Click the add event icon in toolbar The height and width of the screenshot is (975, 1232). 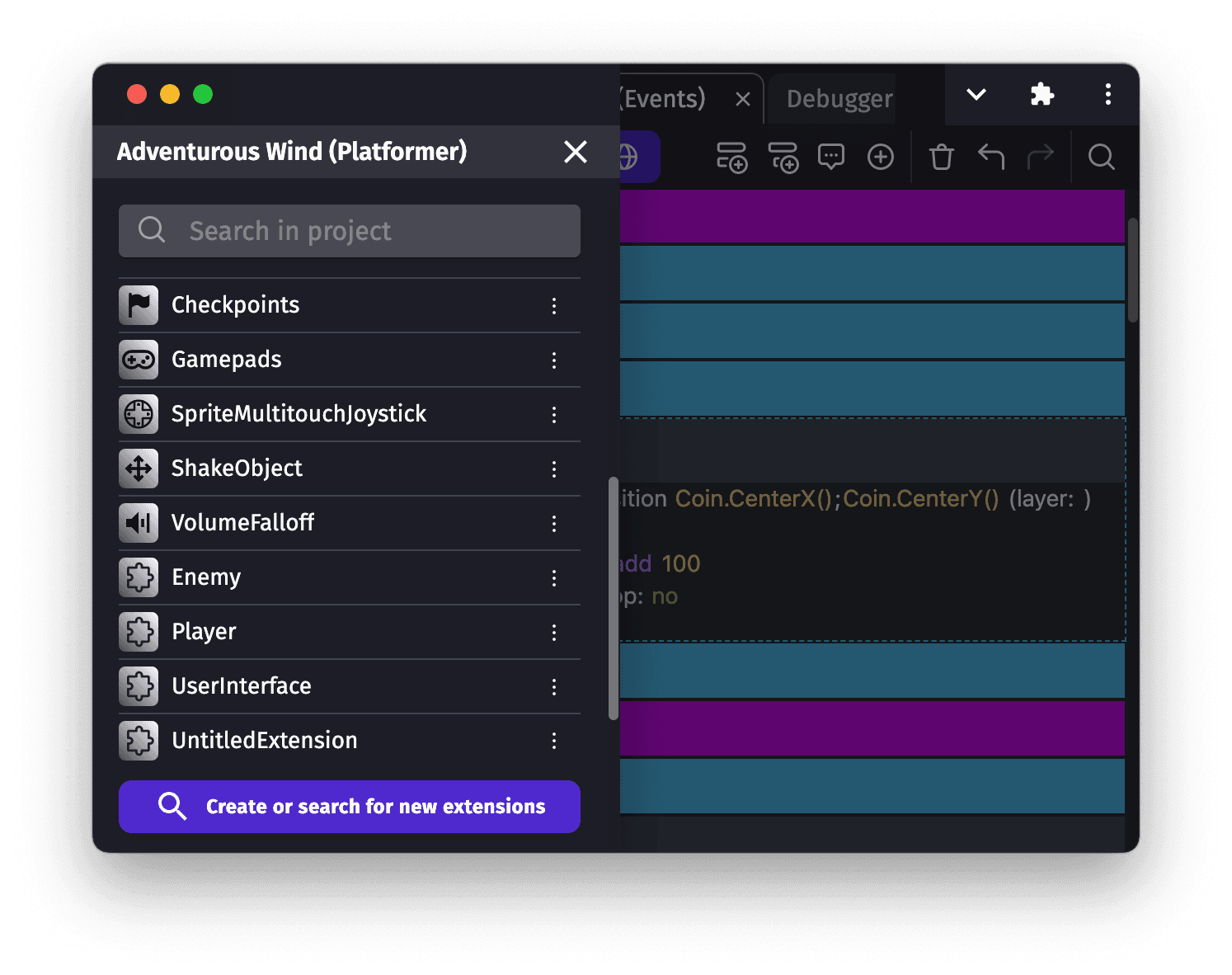pos(731,157)
